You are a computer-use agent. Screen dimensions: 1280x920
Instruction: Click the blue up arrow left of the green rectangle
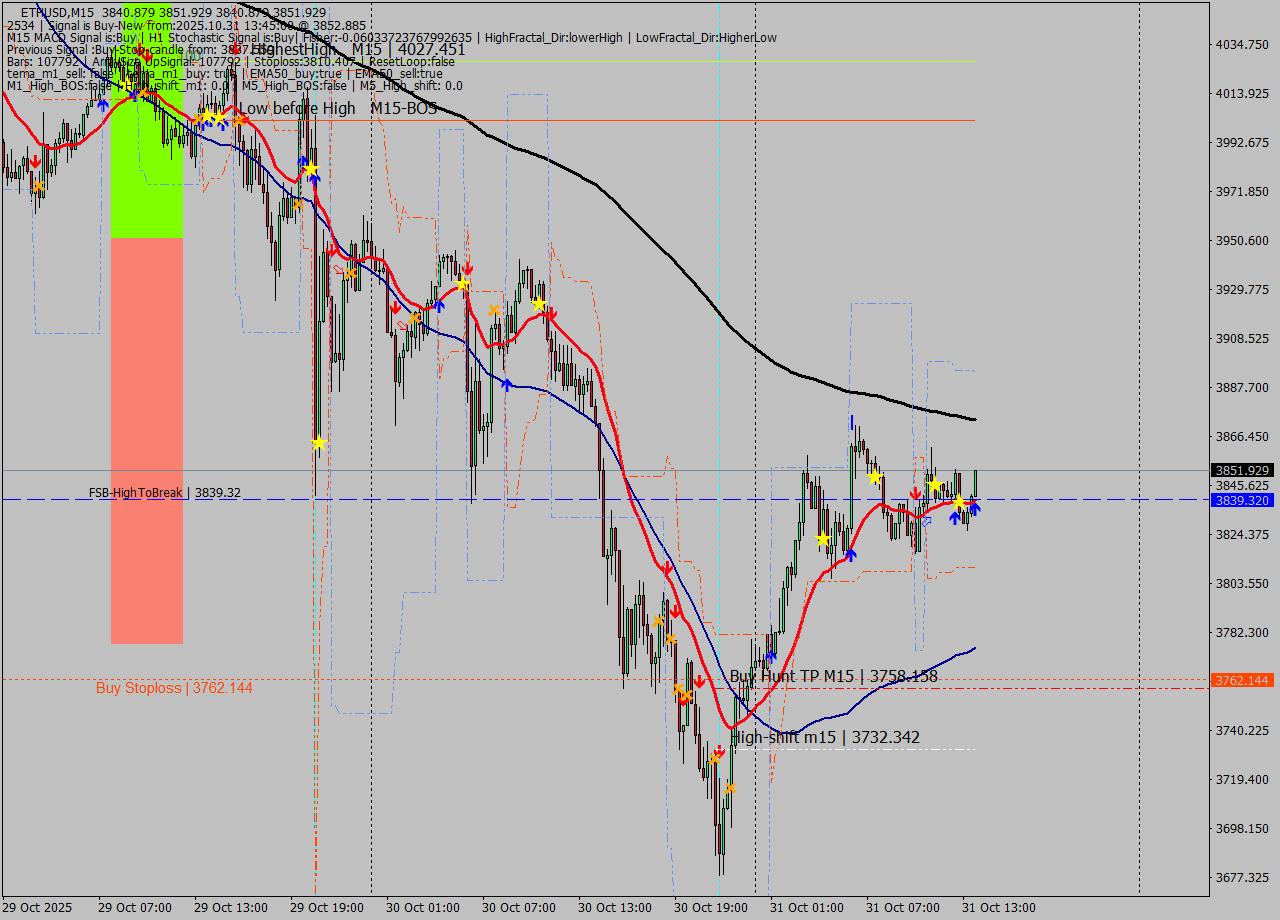point(103,103)
